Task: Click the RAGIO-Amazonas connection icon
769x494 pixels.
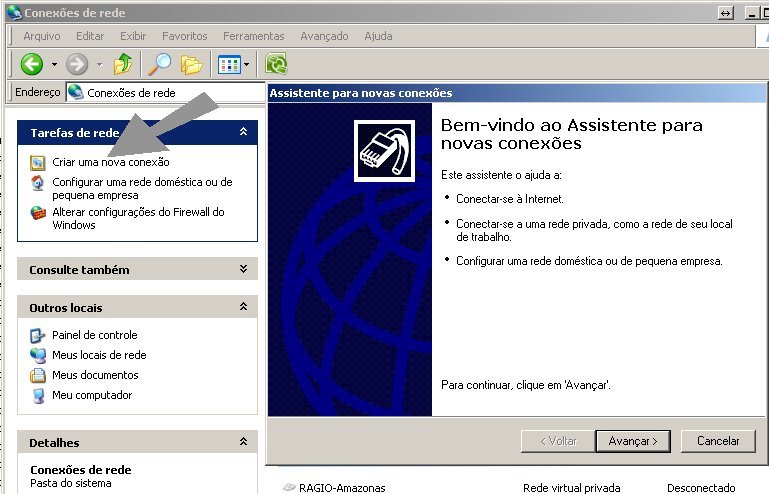Action: pyautogui.click(x=289, y=487)
